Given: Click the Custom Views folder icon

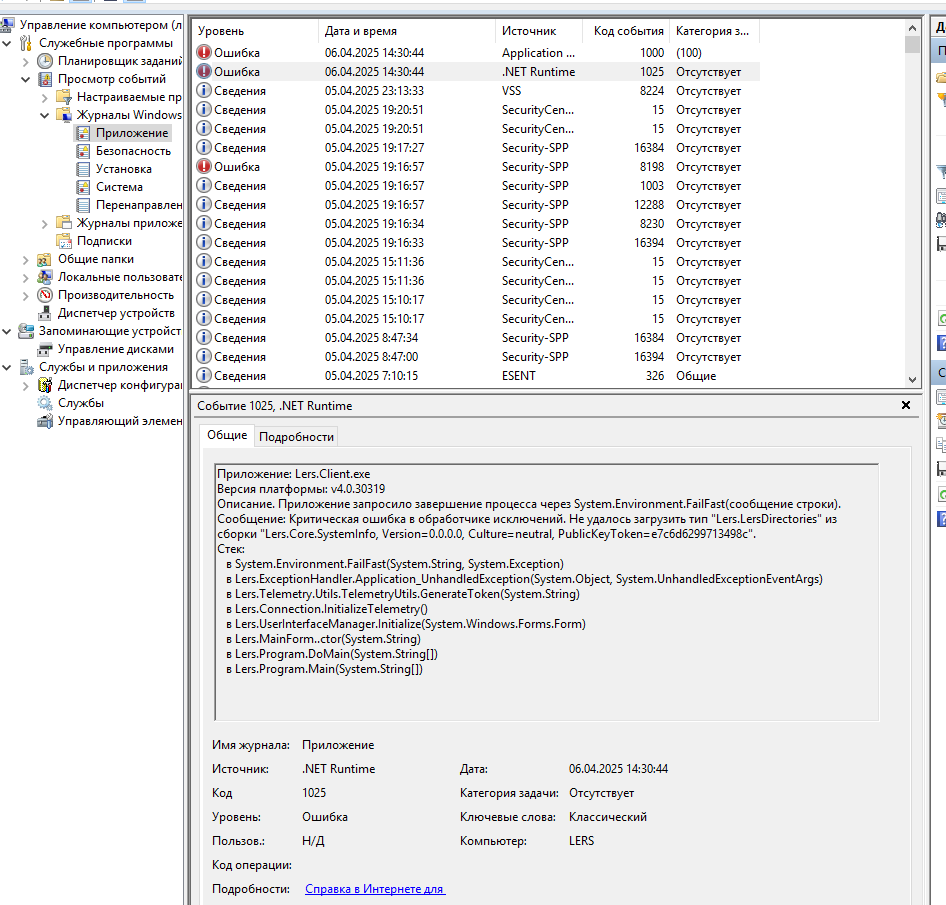Looking at the screenshot, I should pos(63,97).
